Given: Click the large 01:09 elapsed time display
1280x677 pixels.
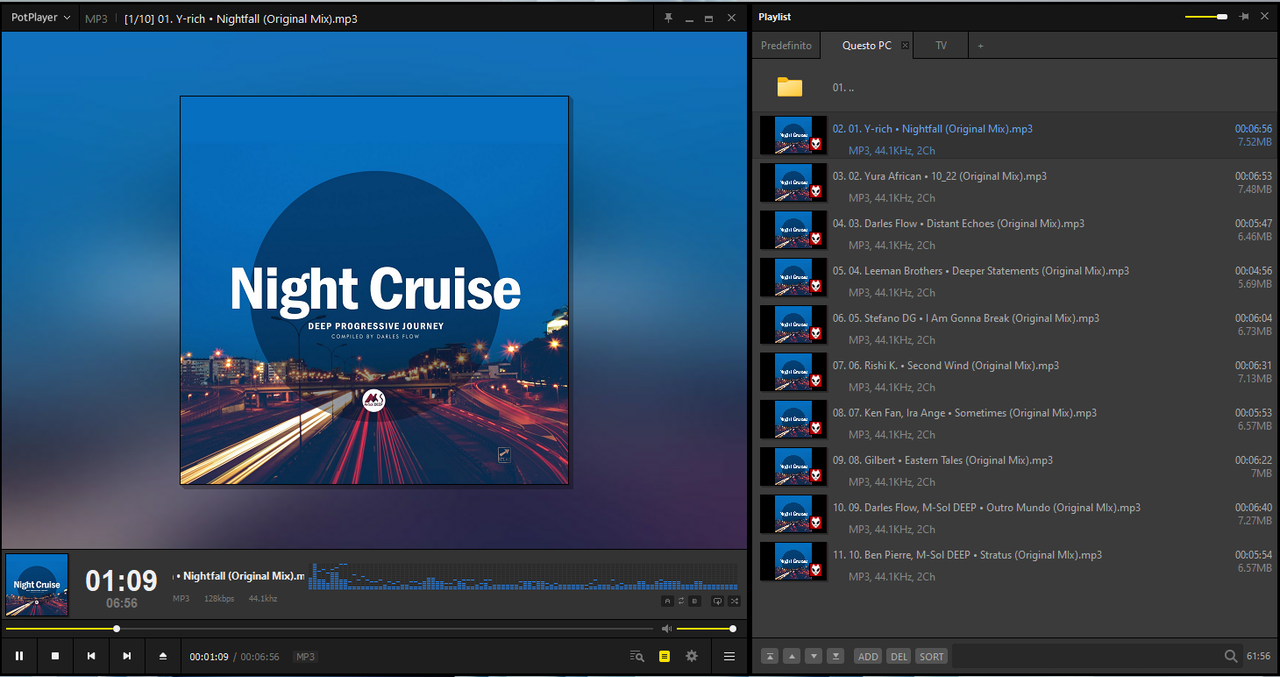Looking at the screenshot, I should coord(121,581).
